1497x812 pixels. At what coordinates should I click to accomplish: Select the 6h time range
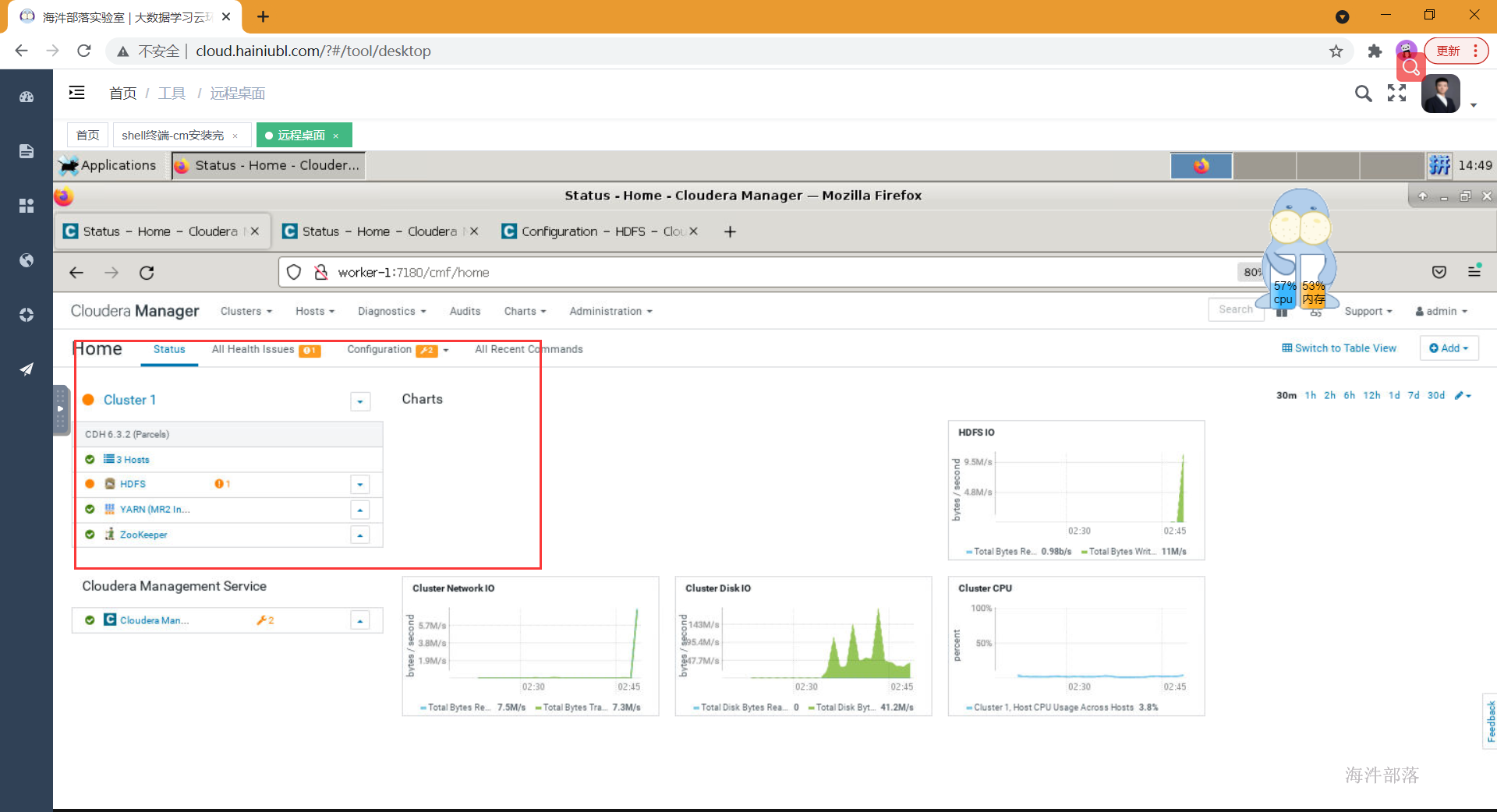pos(1349,395)
